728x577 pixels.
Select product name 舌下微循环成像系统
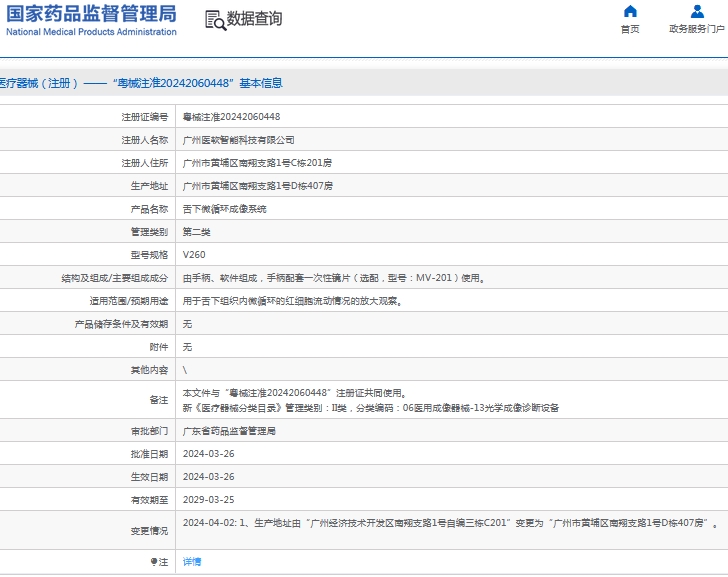click(x=224, y=209)
